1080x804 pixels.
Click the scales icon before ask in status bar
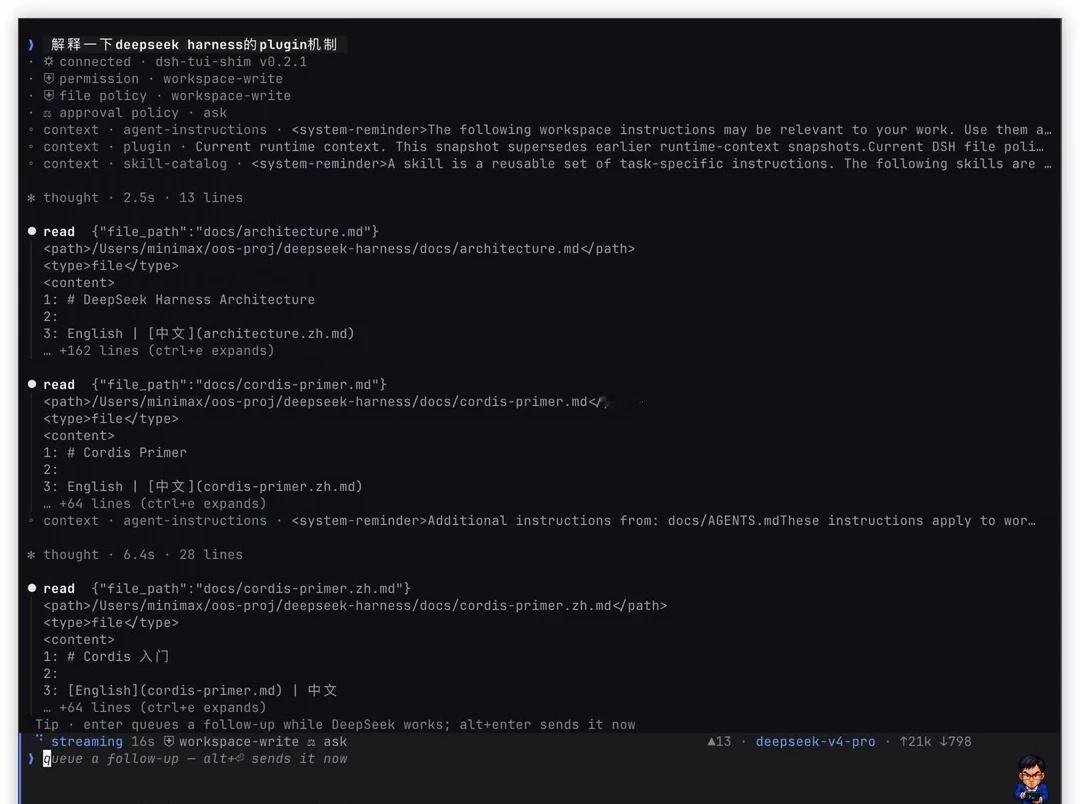coord(311,742)
